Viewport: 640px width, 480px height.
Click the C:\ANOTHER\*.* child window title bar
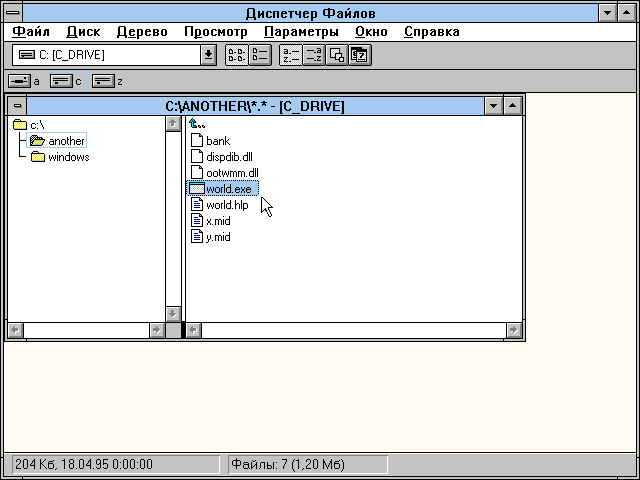click(x=255, y=106)
